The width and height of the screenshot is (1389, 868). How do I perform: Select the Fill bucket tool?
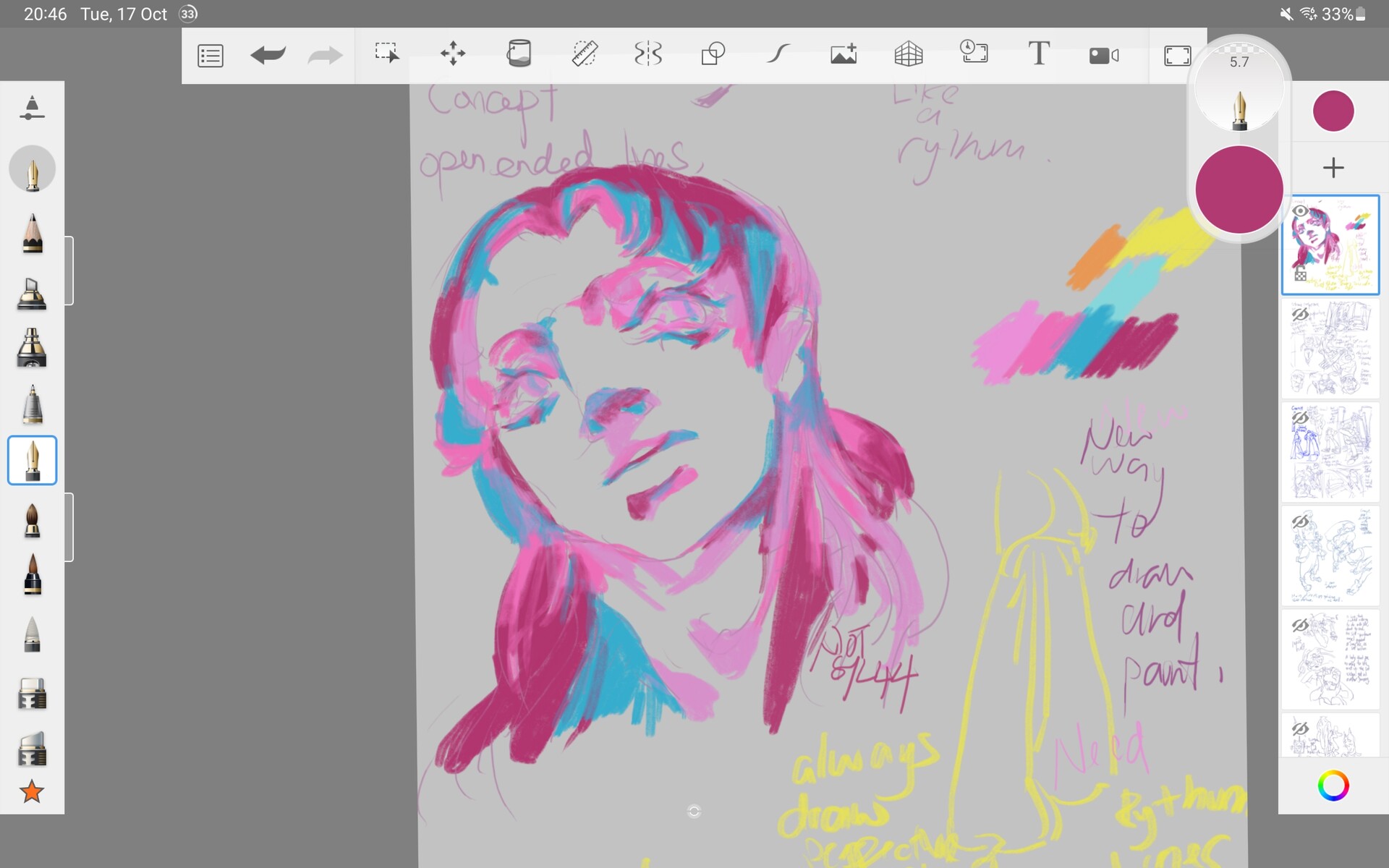(519, 54)
